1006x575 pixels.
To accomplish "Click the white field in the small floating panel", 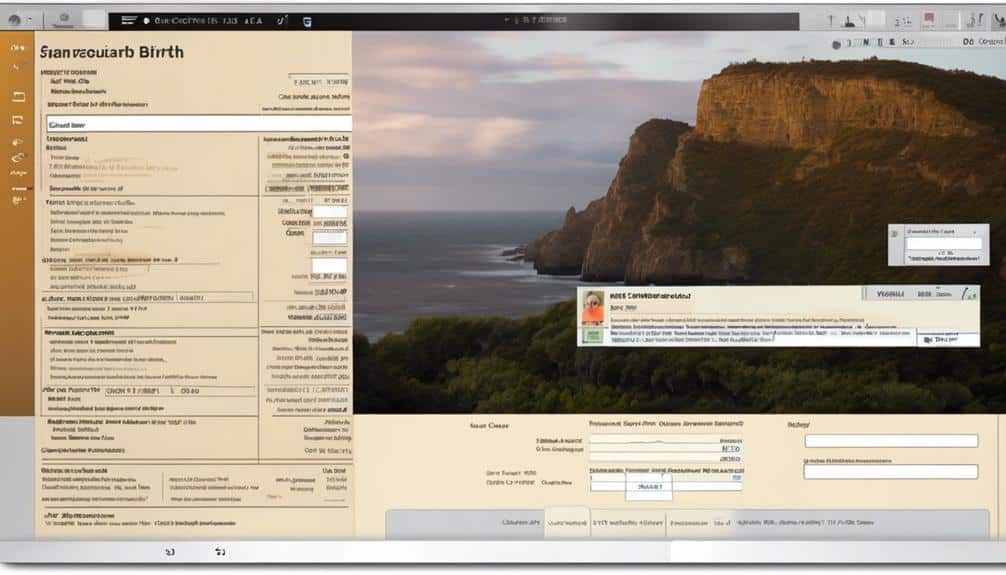I will (x=943, y=243).
